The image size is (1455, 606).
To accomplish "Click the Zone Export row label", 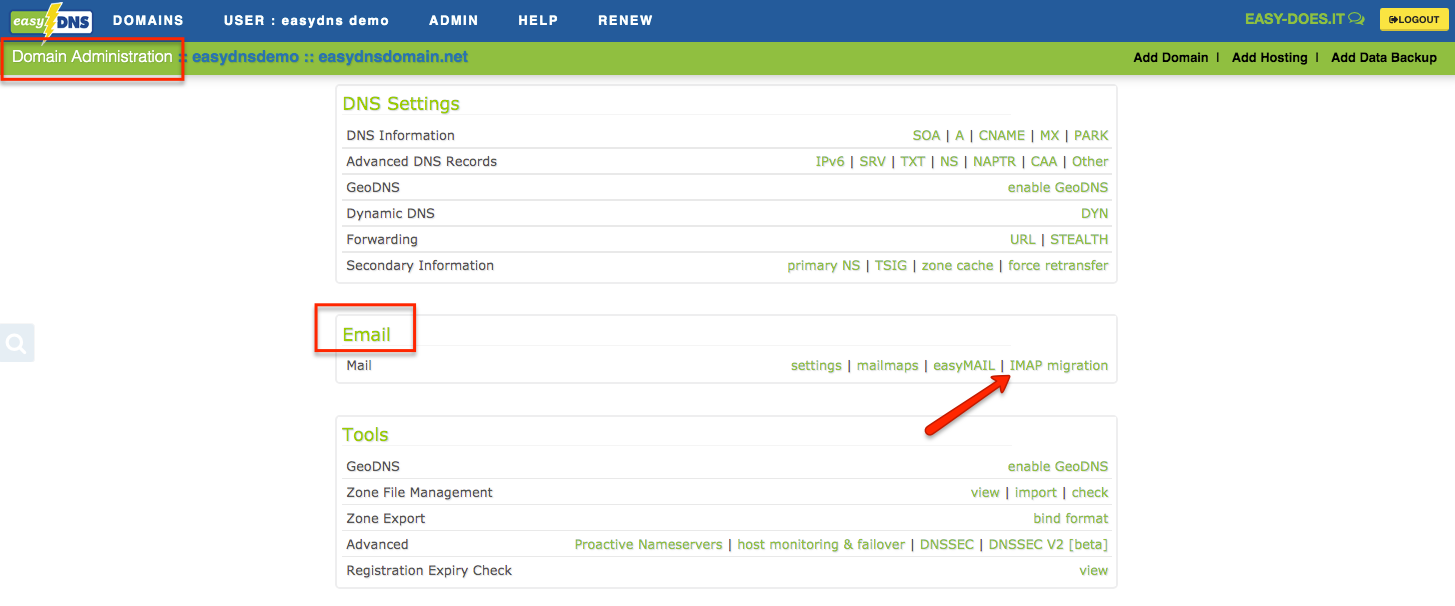I will point(385,519).
